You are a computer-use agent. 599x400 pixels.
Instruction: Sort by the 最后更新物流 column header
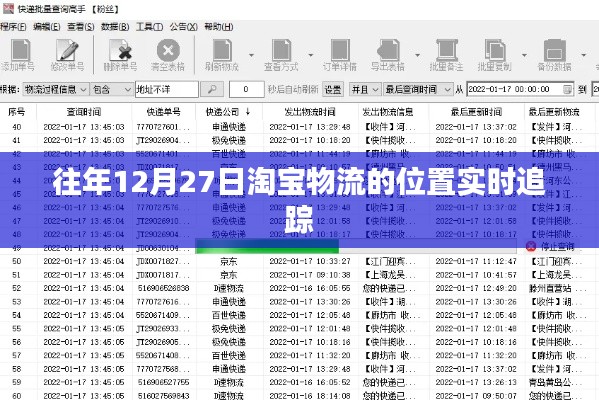(554, 112)
